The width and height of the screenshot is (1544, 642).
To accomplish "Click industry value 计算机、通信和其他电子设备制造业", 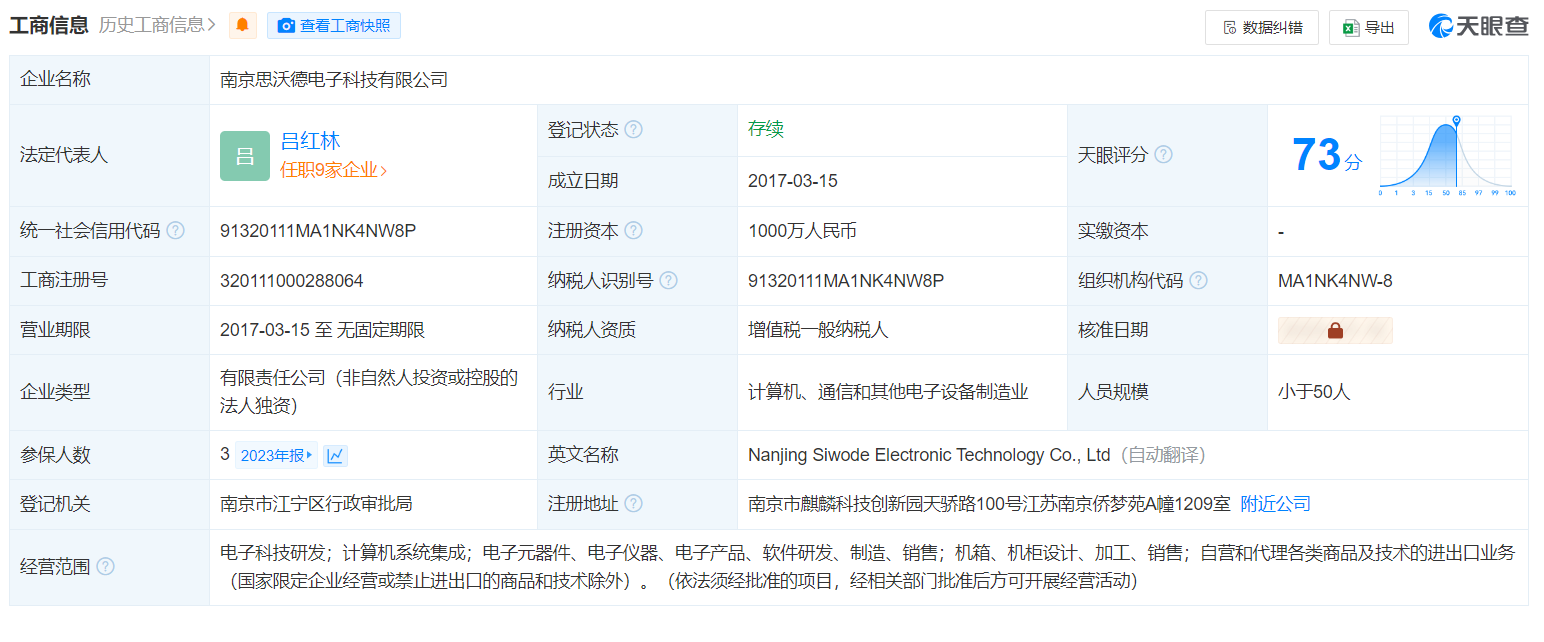I will coord(888,392).
